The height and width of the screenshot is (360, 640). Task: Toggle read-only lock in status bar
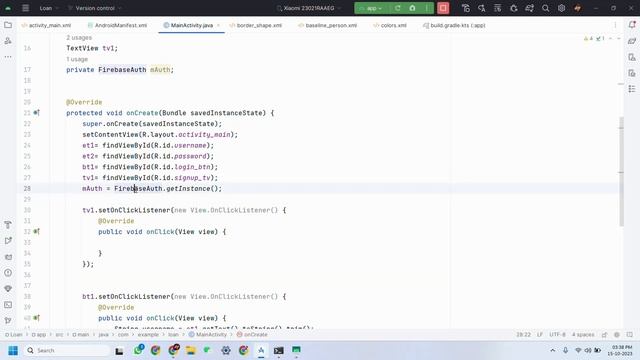604,335
